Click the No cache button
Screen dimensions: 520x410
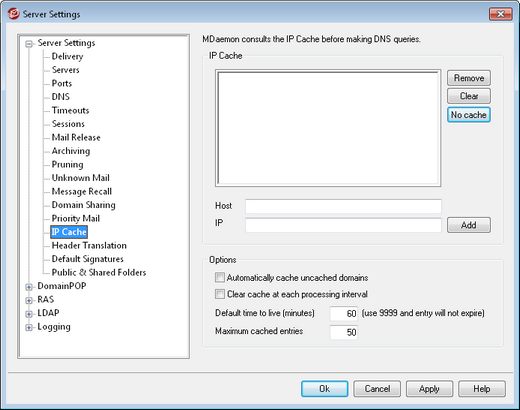coord(469,115)
